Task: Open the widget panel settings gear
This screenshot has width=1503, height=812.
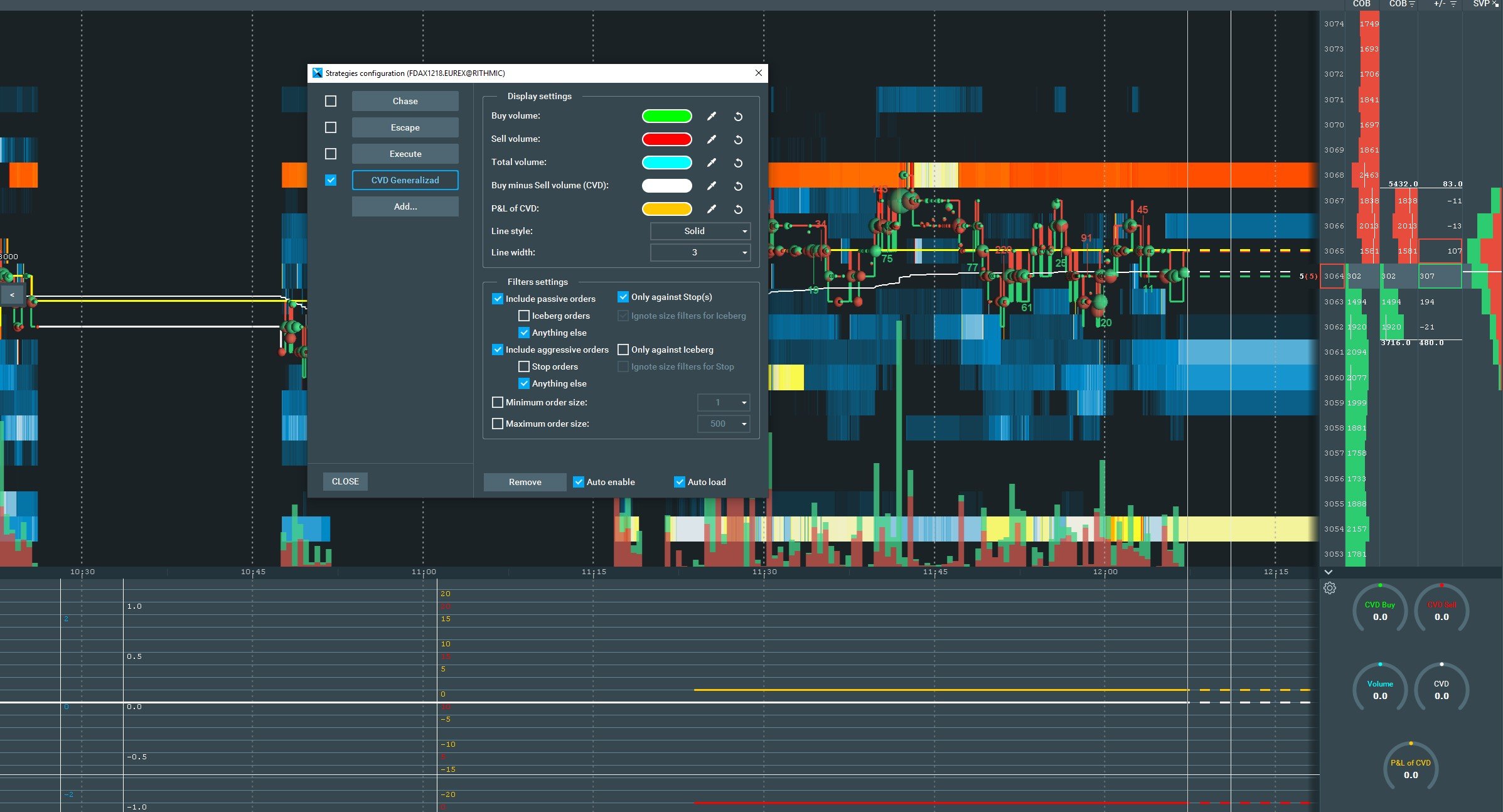Action: (x=1329, y=588)
